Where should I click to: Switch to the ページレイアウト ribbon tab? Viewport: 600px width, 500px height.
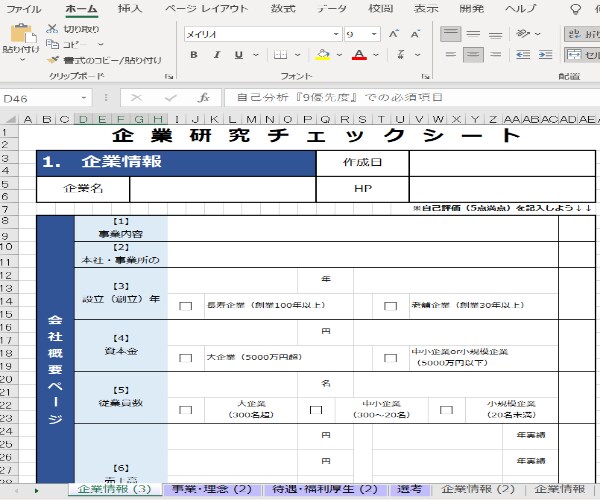[207, 8]
